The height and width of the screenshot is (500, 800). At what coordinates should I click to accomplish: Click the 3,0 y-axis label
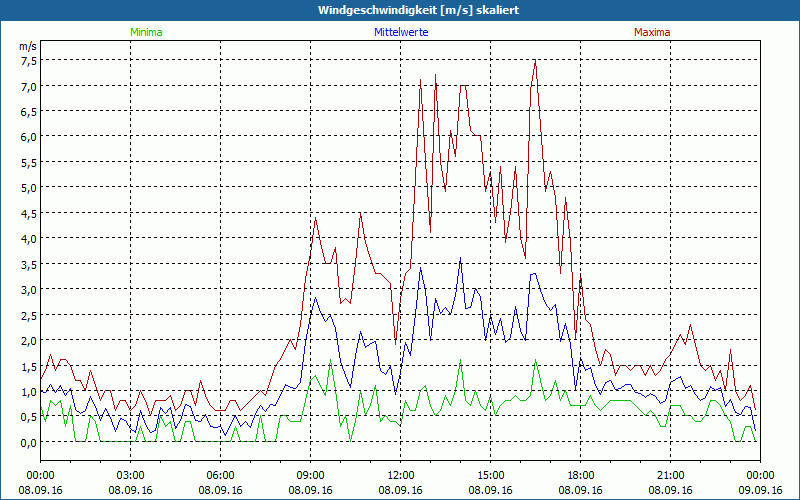pos(29,290)
